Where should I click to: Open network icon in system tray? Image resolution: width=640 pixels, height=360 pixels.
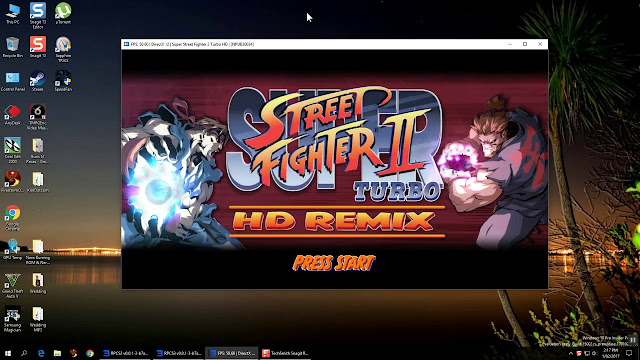pyautogui.click(x=587, y=353)
